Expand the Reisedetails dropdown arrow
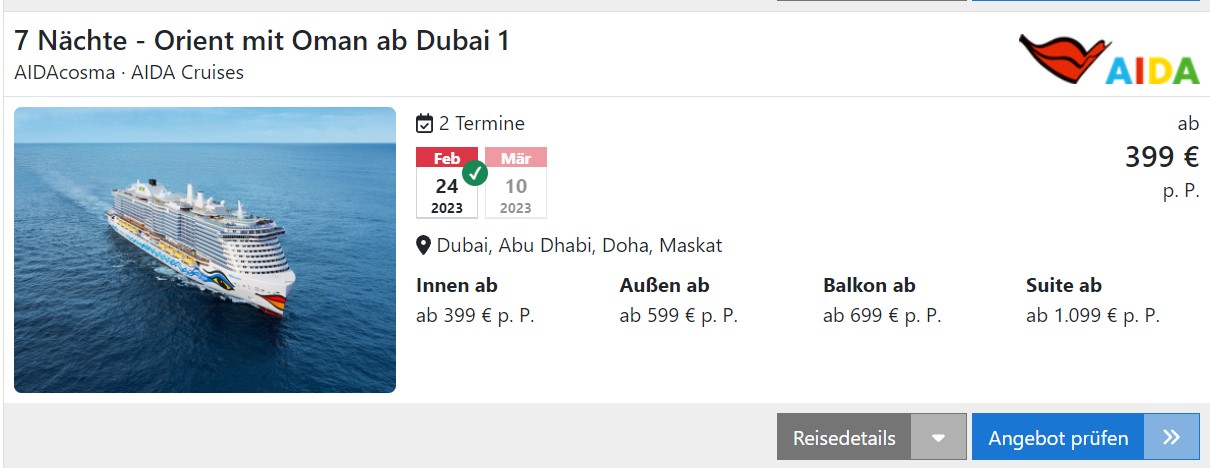Screen dimensions: 1210x468 point(938,437)
